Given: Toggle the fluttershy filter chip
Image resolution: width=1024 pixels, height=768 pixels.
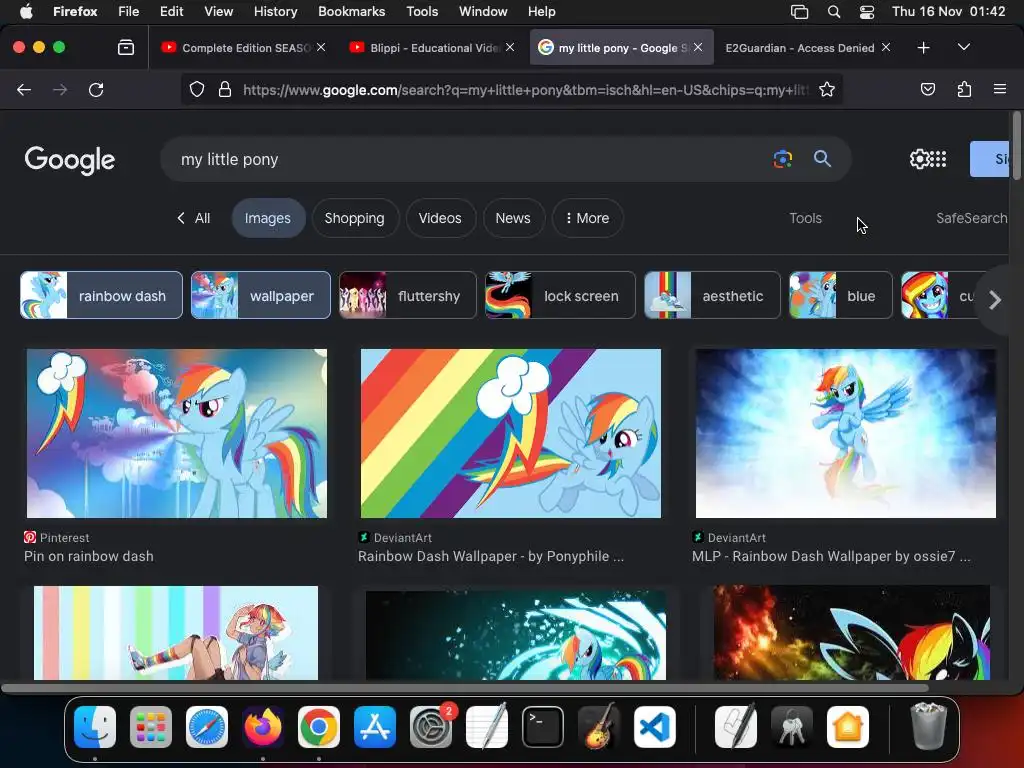Looking at the screenshot, I should 408,295.
